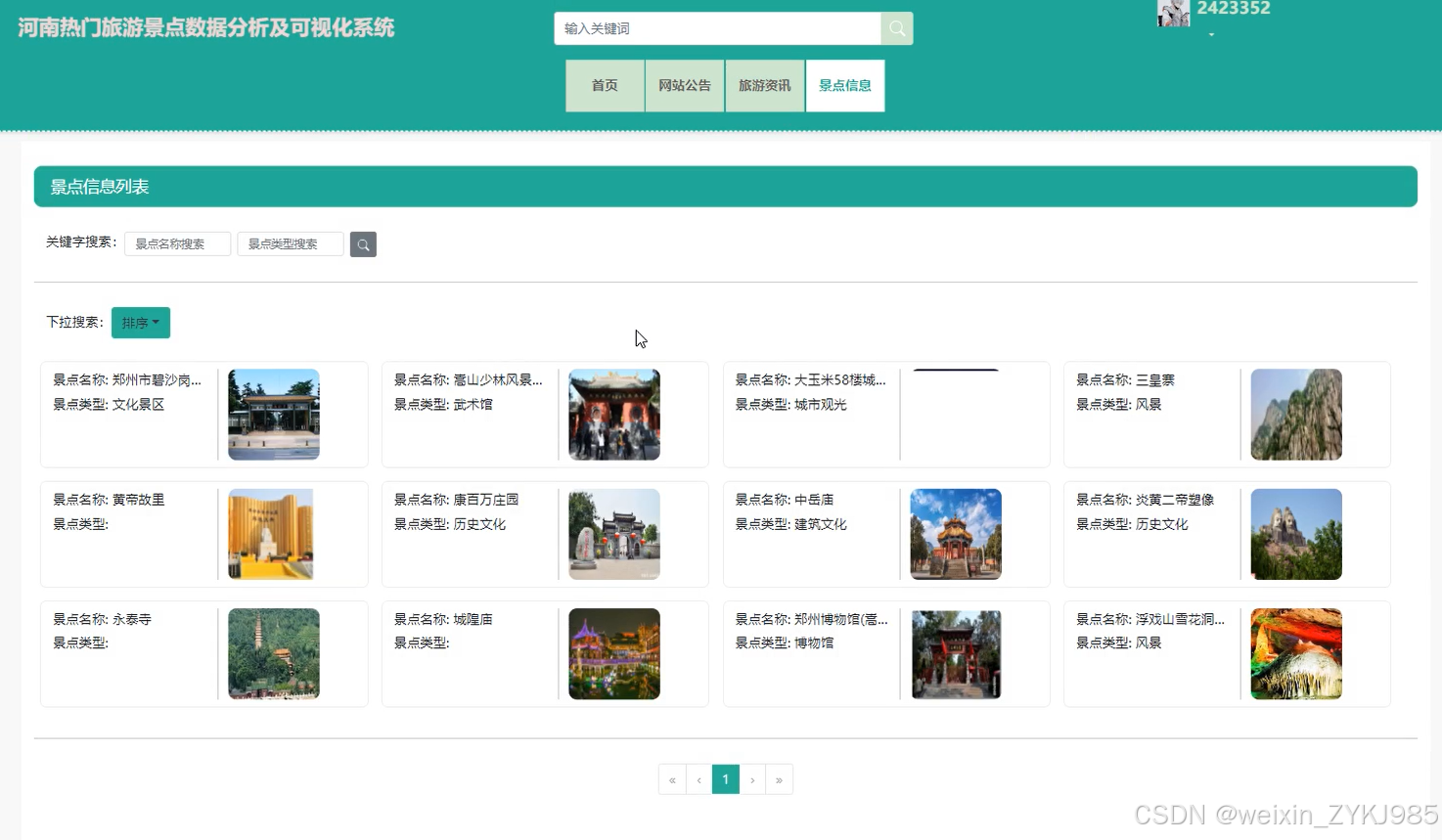The width and height of the screenshot is (1442, 840).
Task: Select the 景点信息 navigation tab
Action: click(844, 85)
